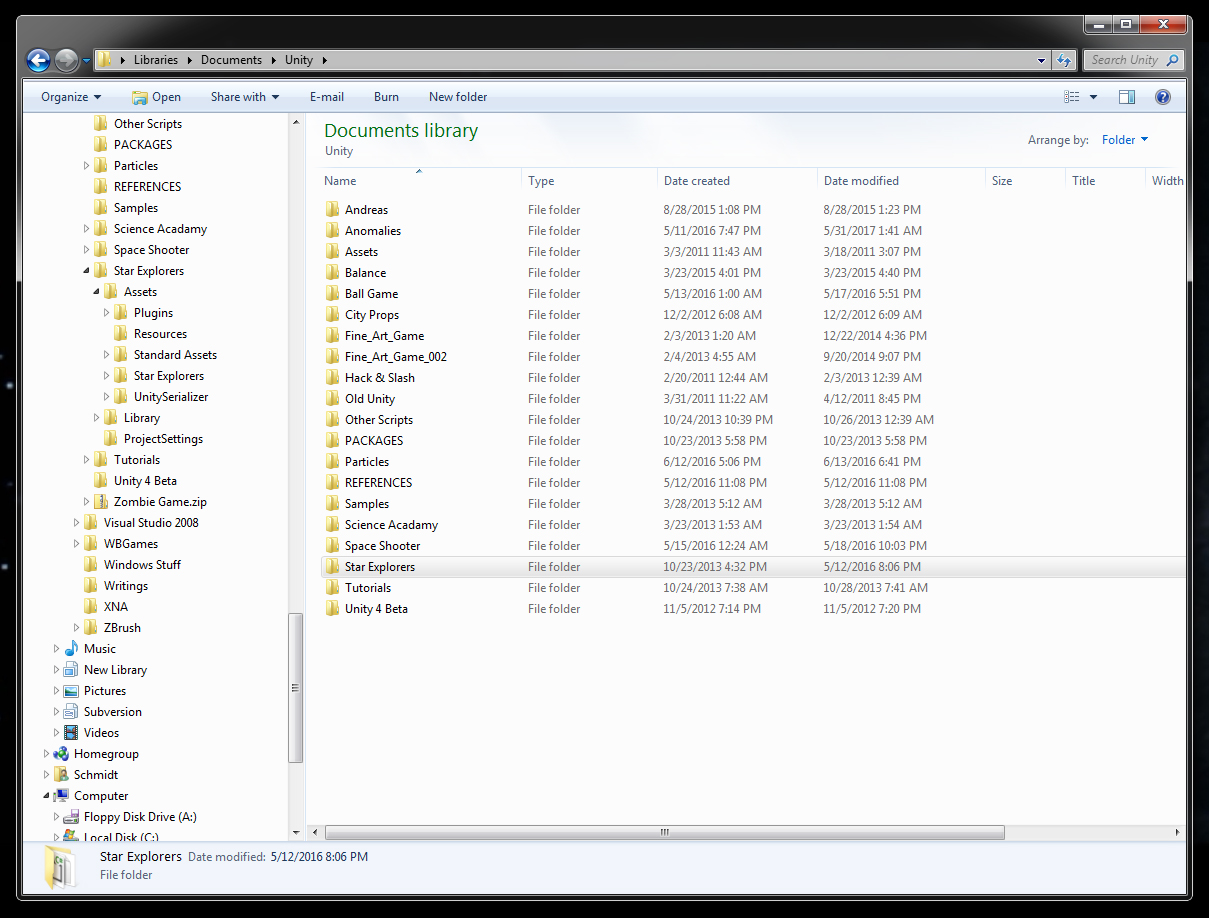
Task: Select the Balance folder icon
Action: [332, 273]
